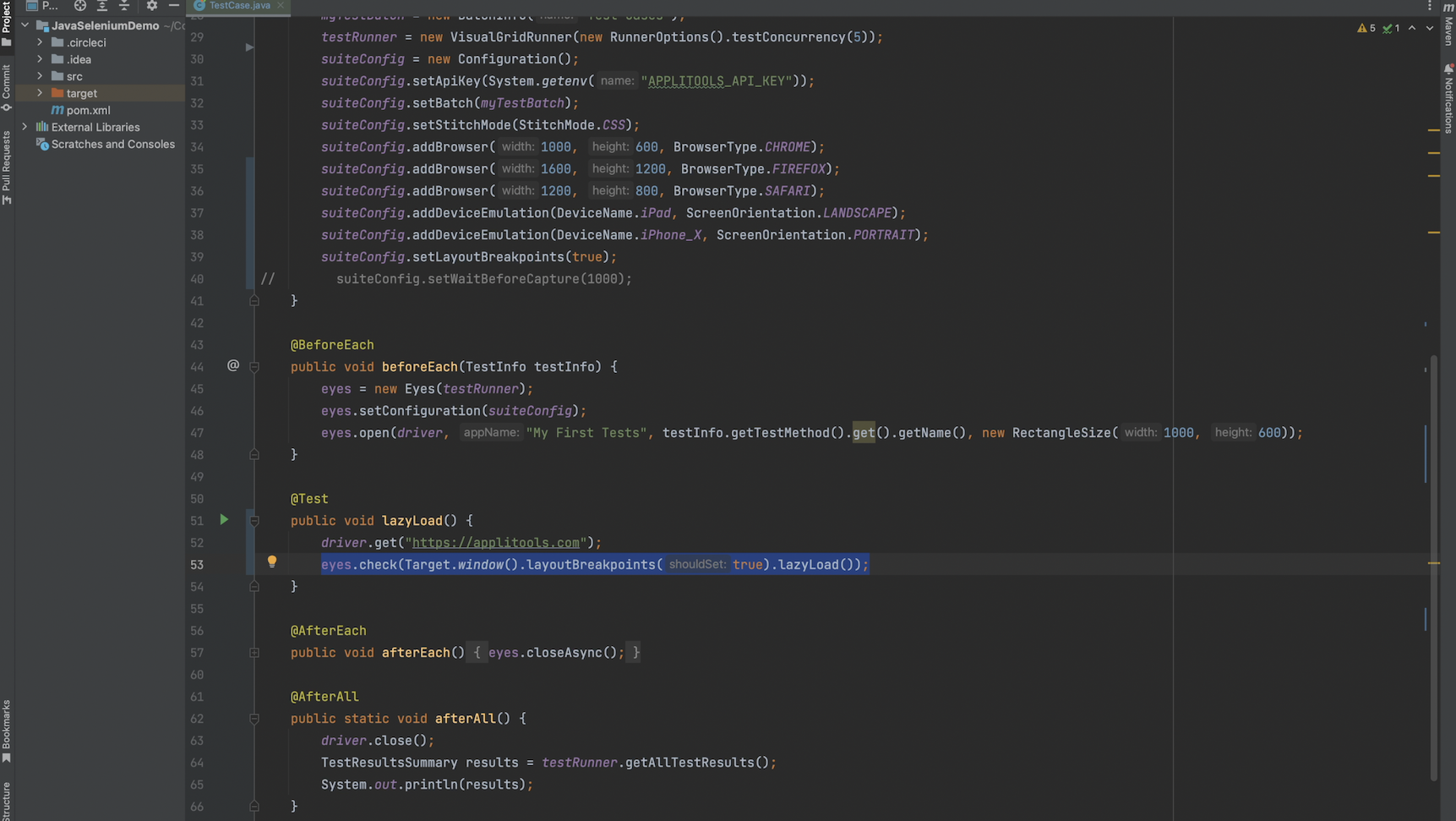This screenshot has width=1456, height=821.
Task: Open the Project tool window tab
Action: [x=7, y=24]
